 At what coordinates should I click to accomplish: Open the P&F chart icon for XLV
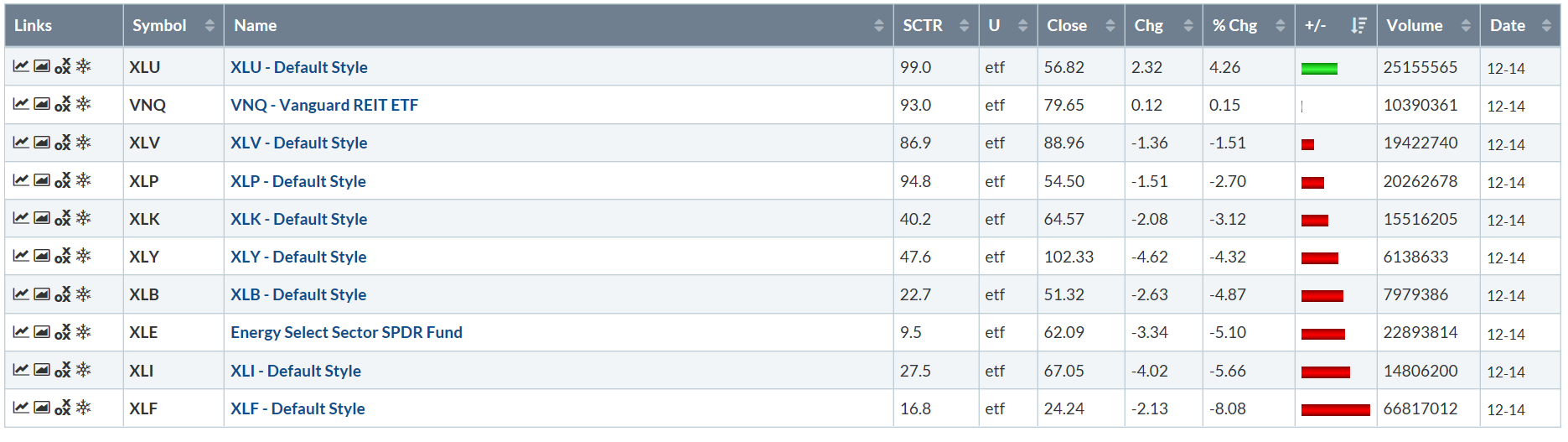tap(63, 143)
